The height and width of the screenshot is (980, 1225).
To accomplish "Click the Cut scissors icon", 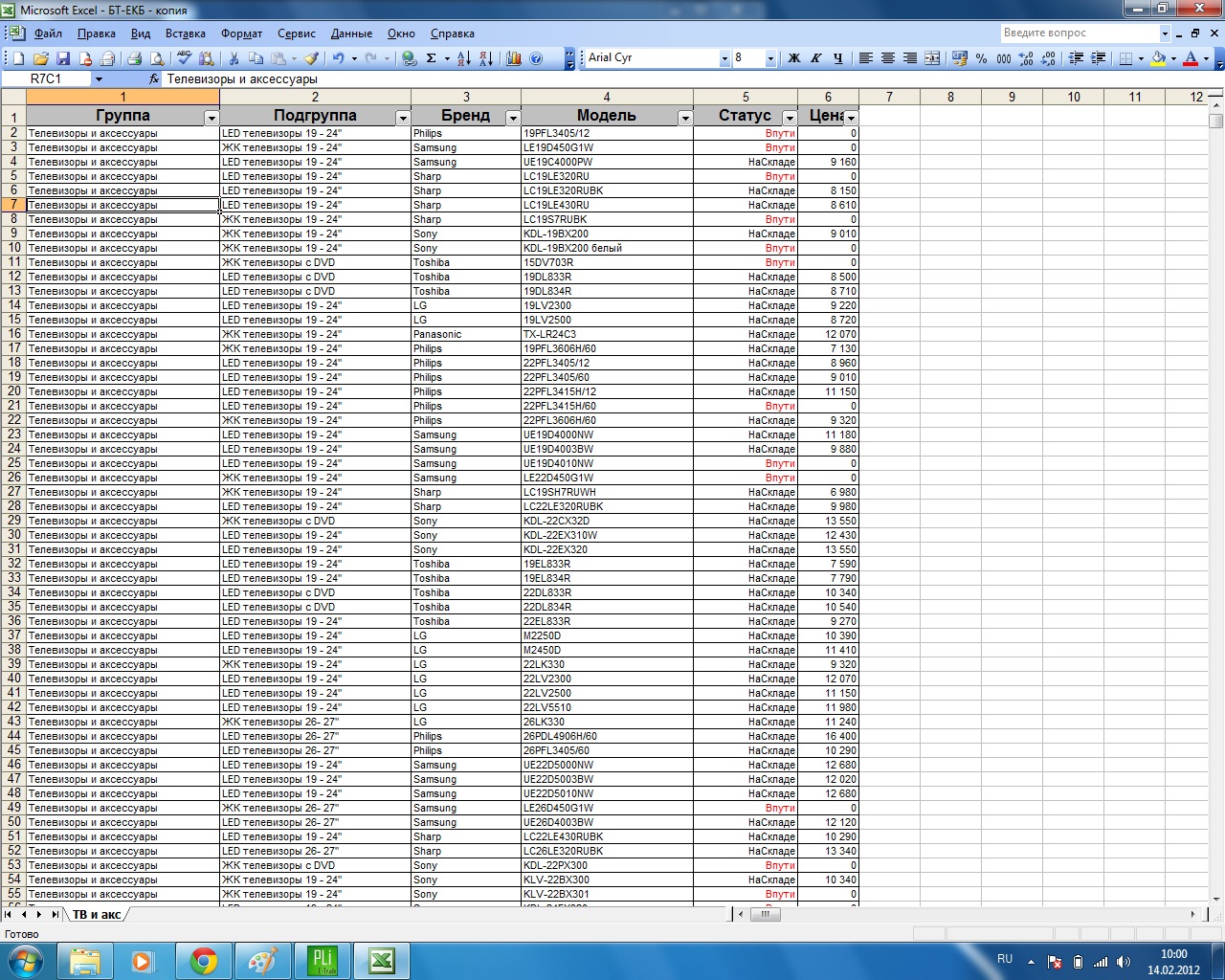I will (234, 58).
